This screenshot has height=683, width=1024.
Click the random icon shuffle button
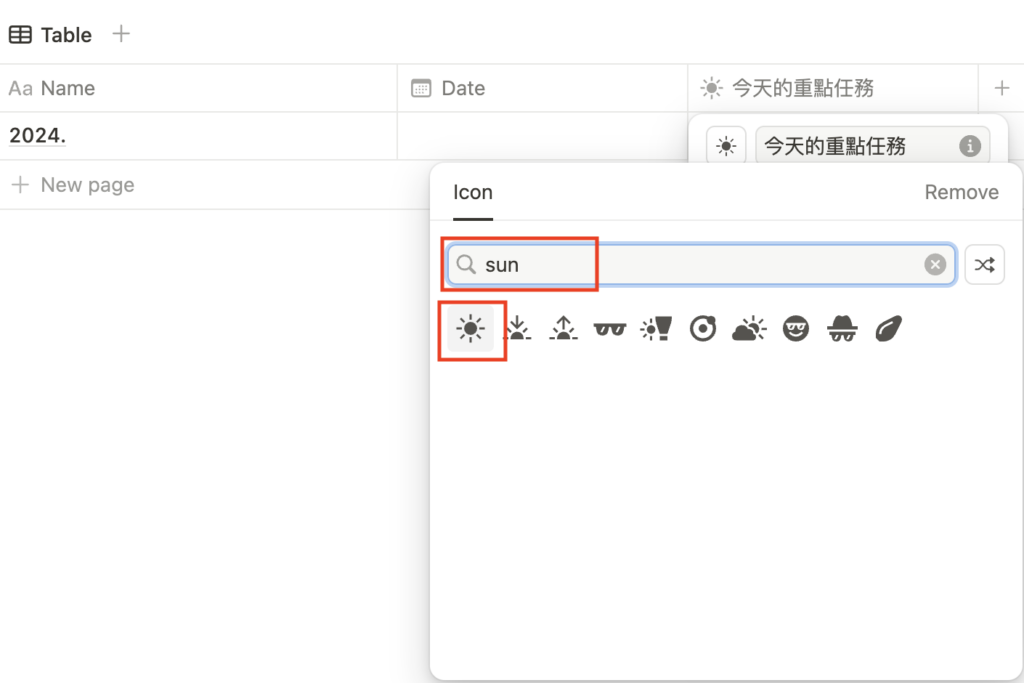pos(984,265)
